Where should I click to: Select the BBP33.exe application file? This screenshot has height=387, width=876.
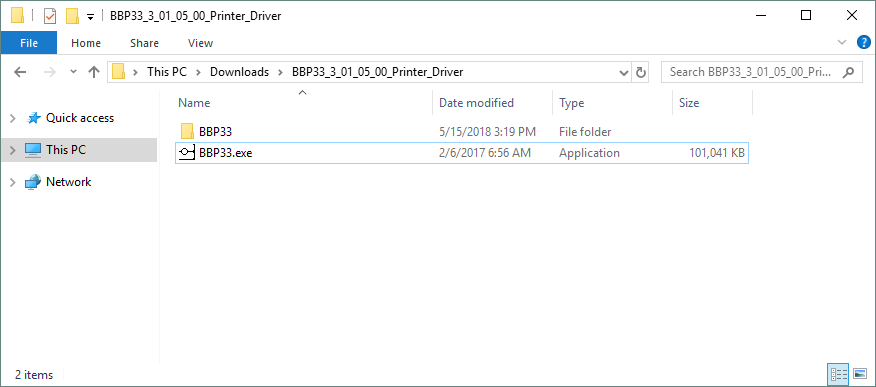[x=462, y=152]
